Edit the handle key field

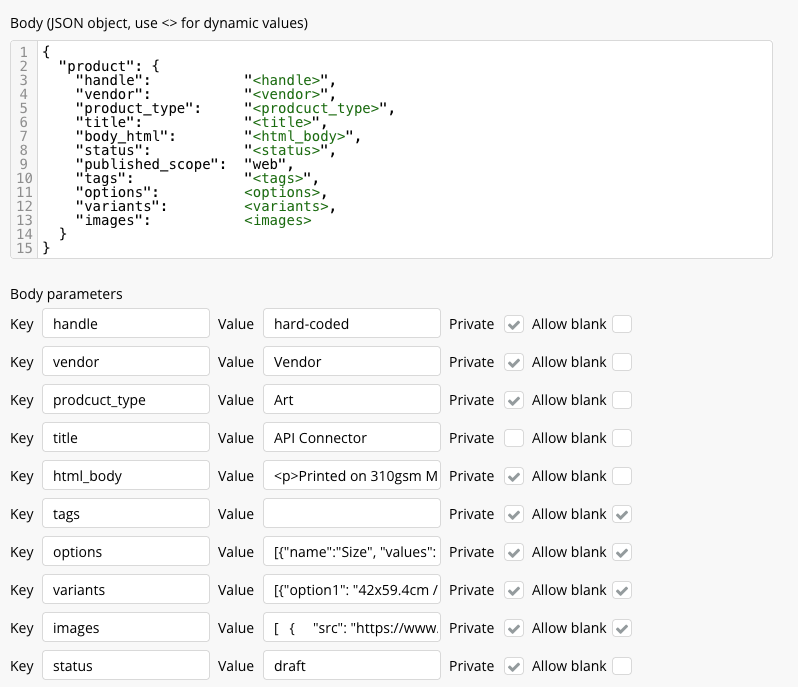(x=125, y=324)
